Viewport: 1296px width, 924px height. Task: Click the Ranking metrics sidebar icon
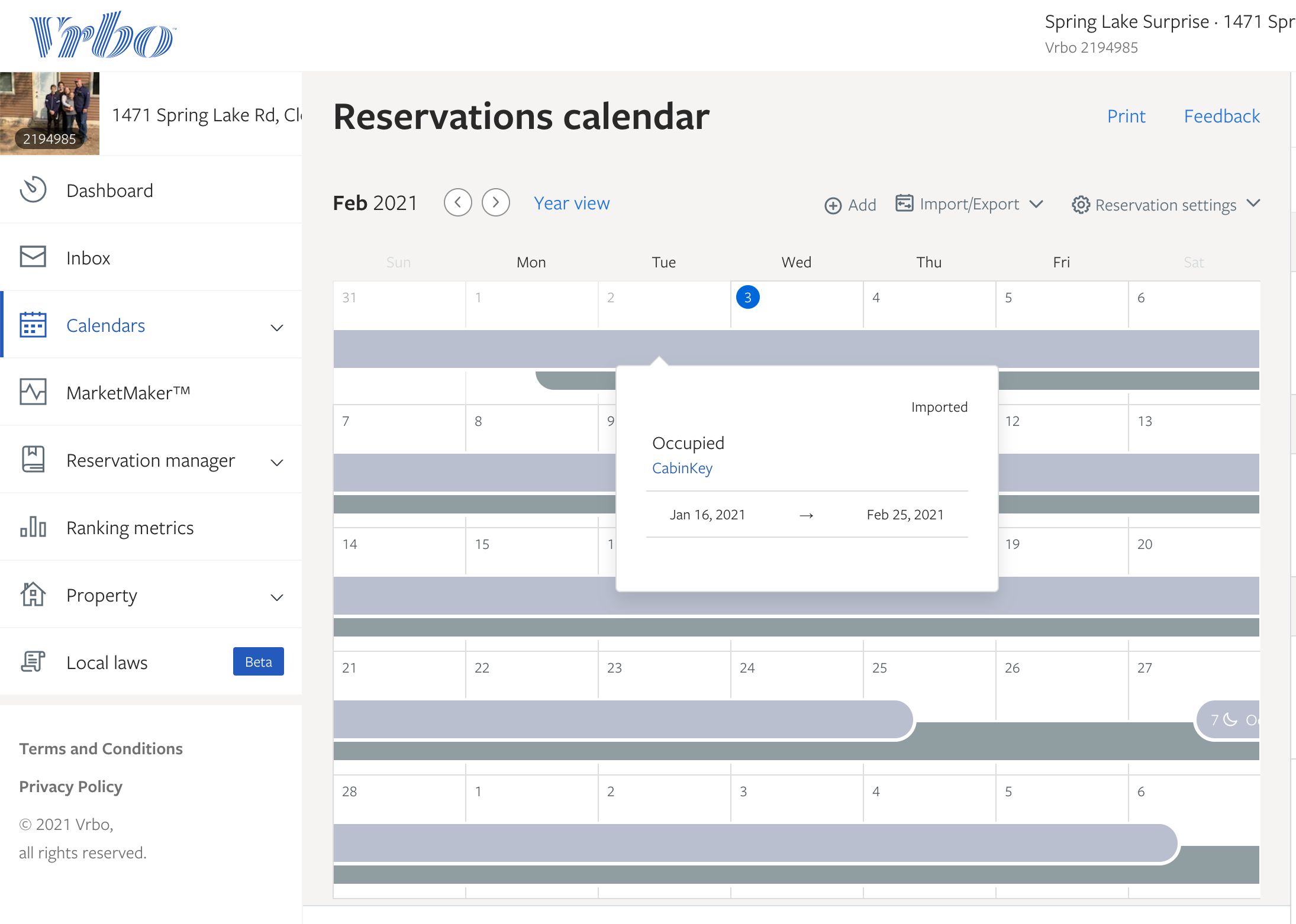[34, 527]
